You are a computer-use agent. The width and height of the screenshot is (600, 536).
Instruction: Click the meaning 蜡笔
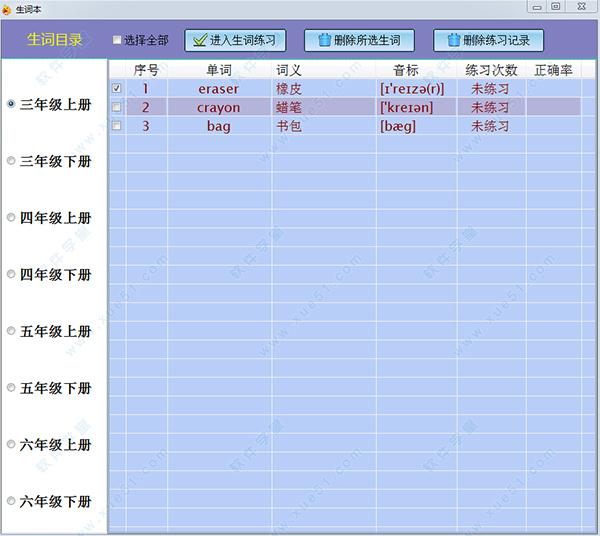point(289,108)
